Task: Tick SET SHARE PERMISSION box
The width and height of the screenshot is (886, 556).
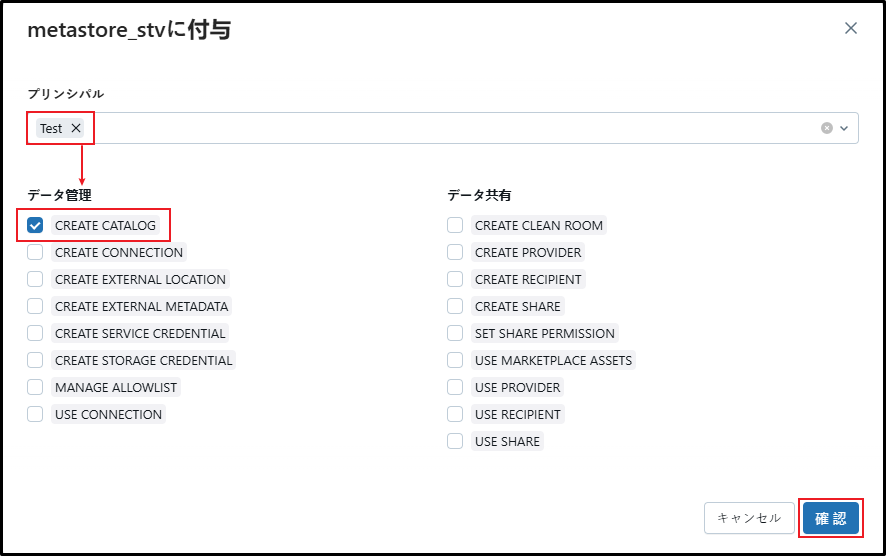Action: (455, 333)
